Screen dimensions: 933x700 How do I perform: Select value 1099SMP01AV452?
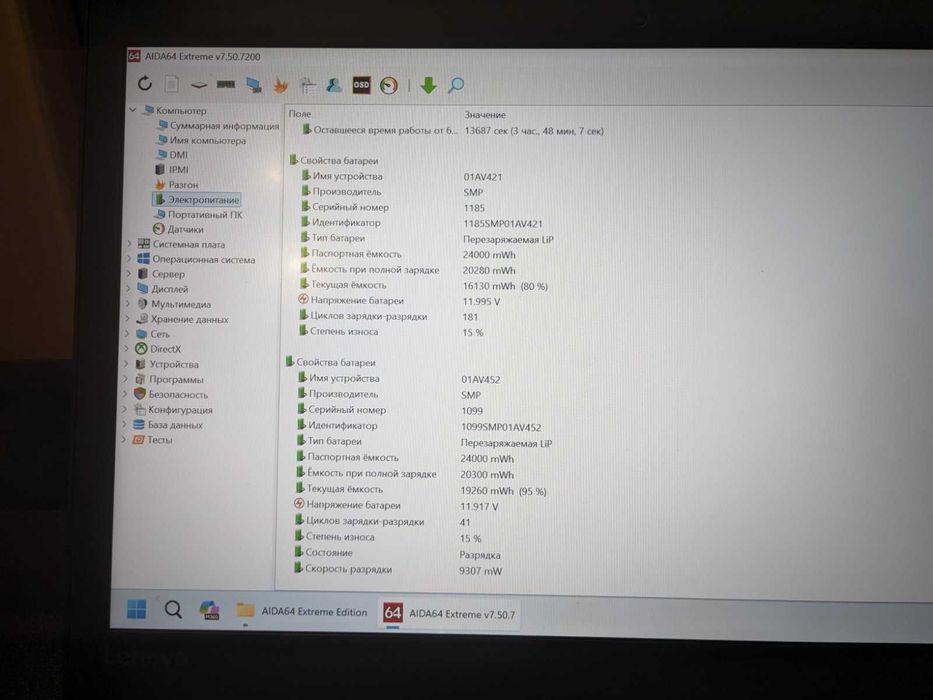[x=501, y=427]
